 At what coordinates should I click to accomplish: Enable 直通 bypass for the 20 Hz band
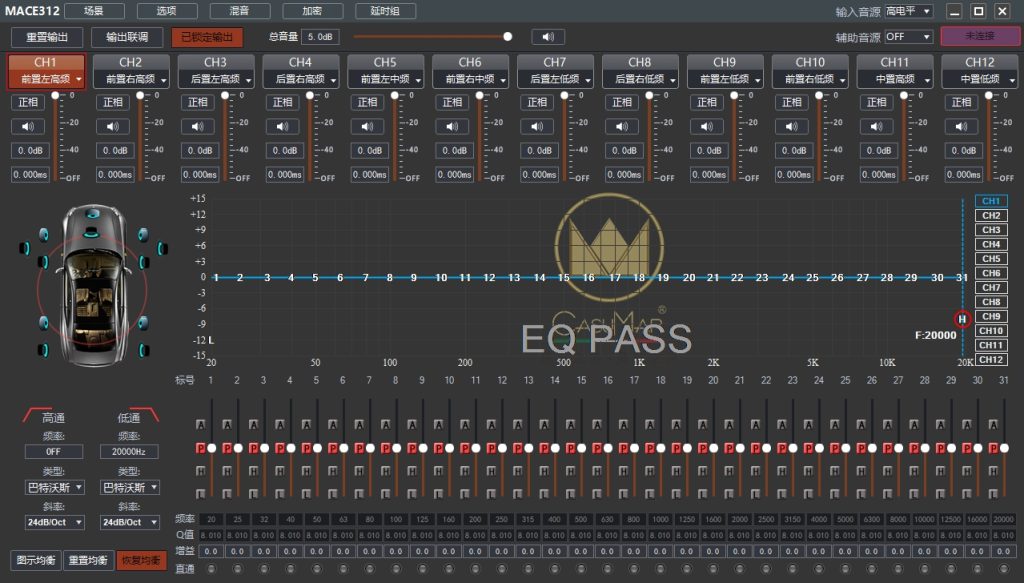click(211, 569)
